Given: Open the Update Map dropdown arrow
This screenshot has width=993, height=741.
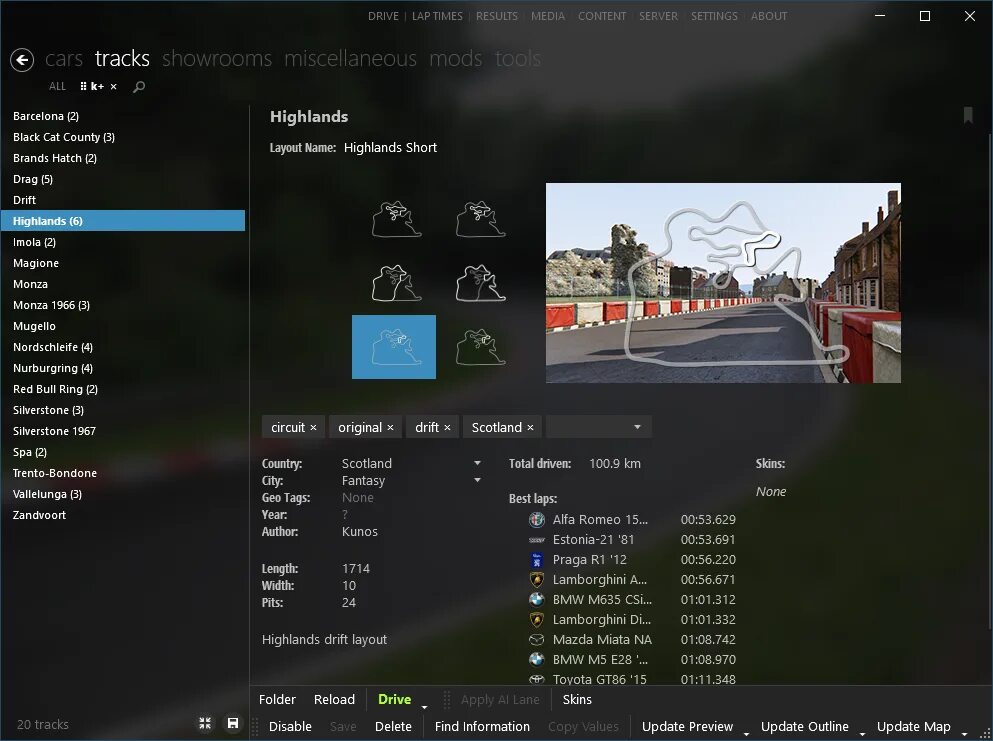Looking at the screenshot, I should click(964, 733).
